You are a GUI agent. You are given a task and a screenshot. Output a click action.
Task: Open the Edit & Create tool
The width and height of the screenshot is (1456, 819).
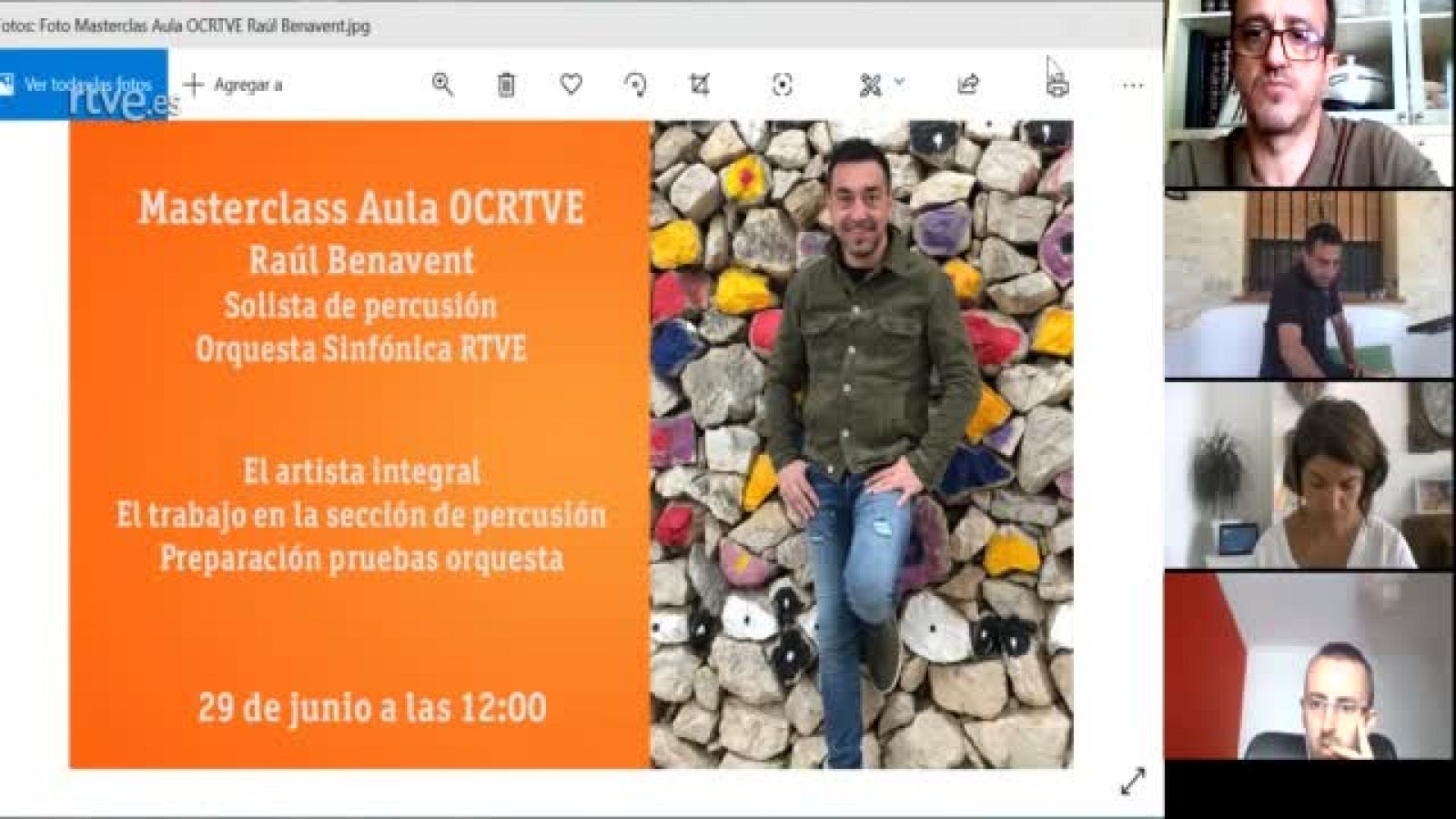871,84
